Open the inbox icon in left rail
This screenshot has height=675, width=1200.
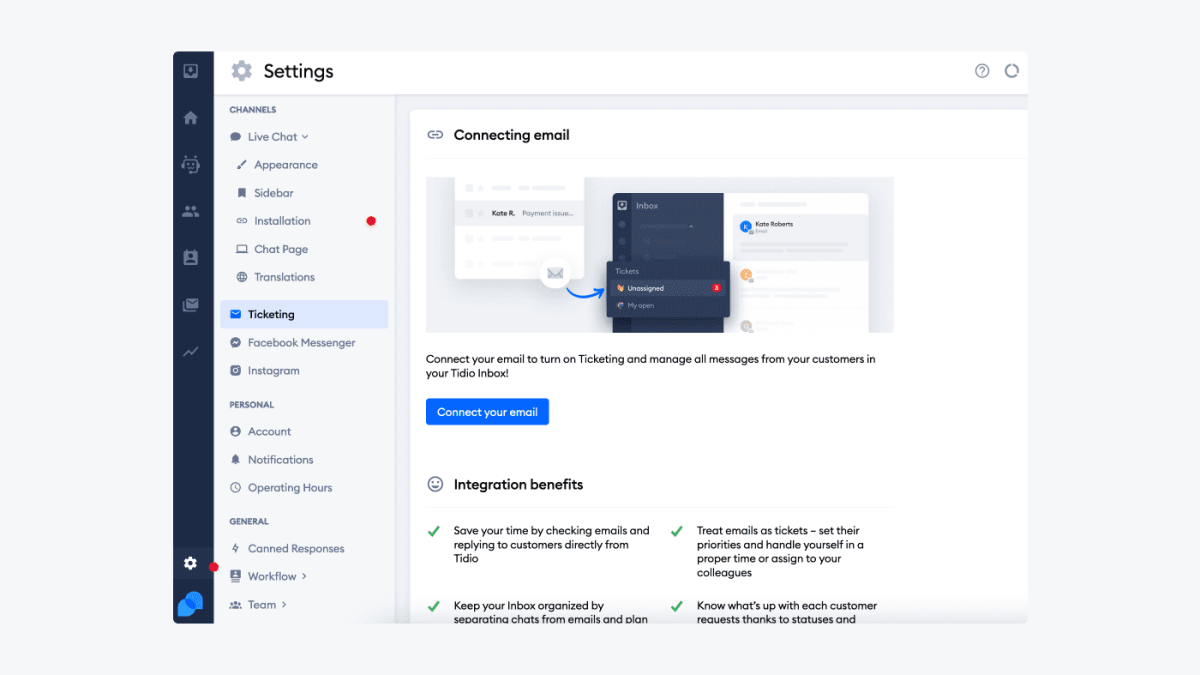[190, 71]
